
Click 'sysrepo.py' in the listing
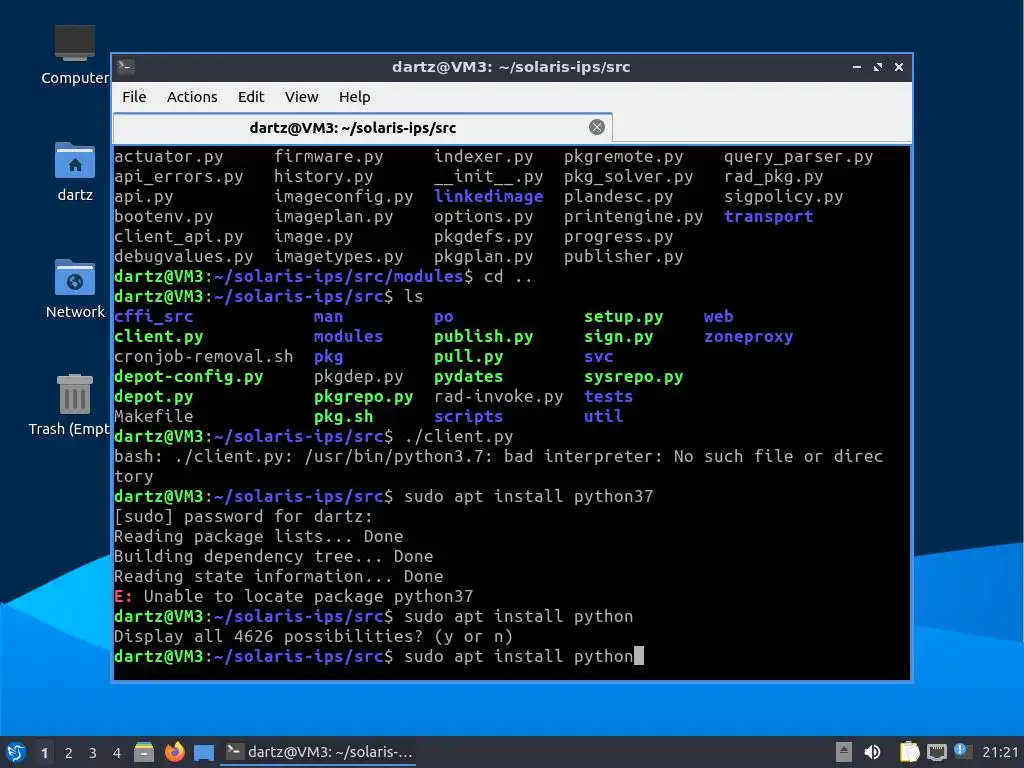point(633,377)
